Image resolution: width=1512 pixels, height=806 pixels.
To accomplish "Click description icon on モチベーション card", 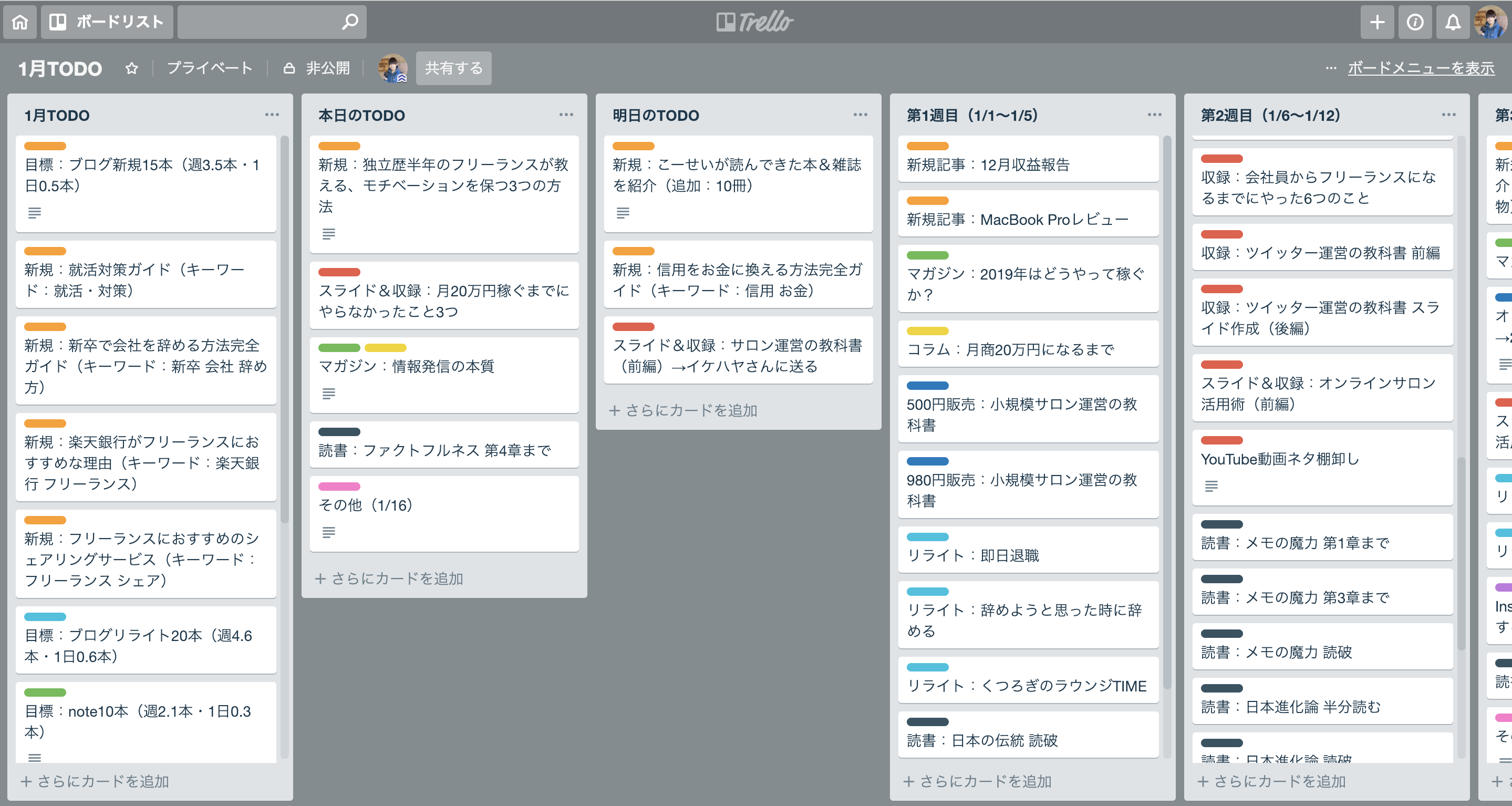I will [329, 234].
